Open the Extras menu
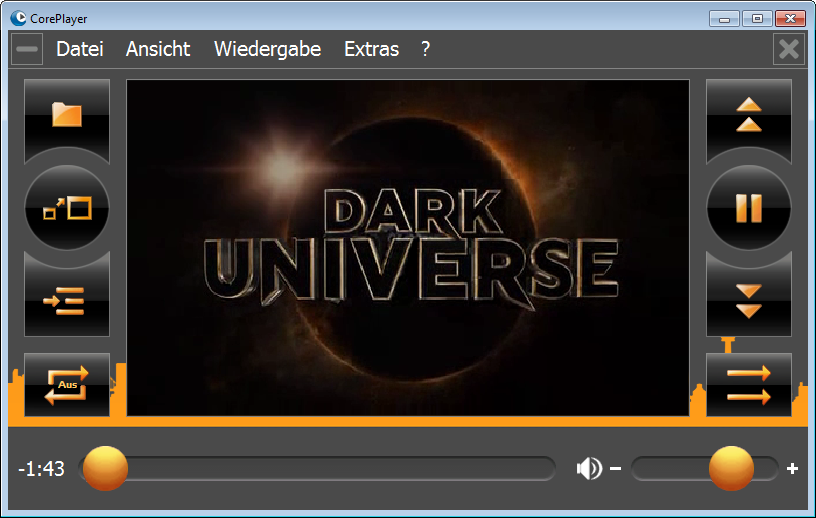816x518 pixels. (x=372, y=49)
